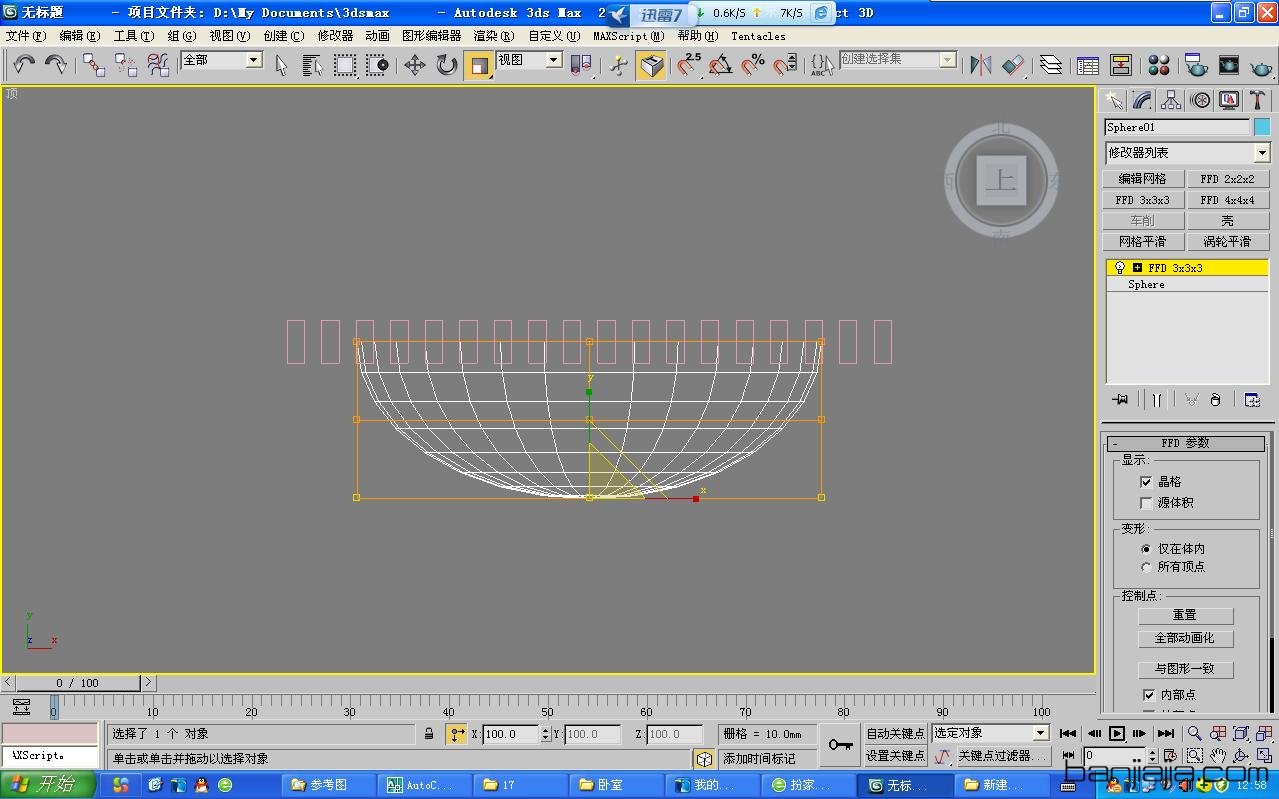The image size is (1279, 799).
Task: Toggle Window/Crossing selection mode icon
Action: 377,65
